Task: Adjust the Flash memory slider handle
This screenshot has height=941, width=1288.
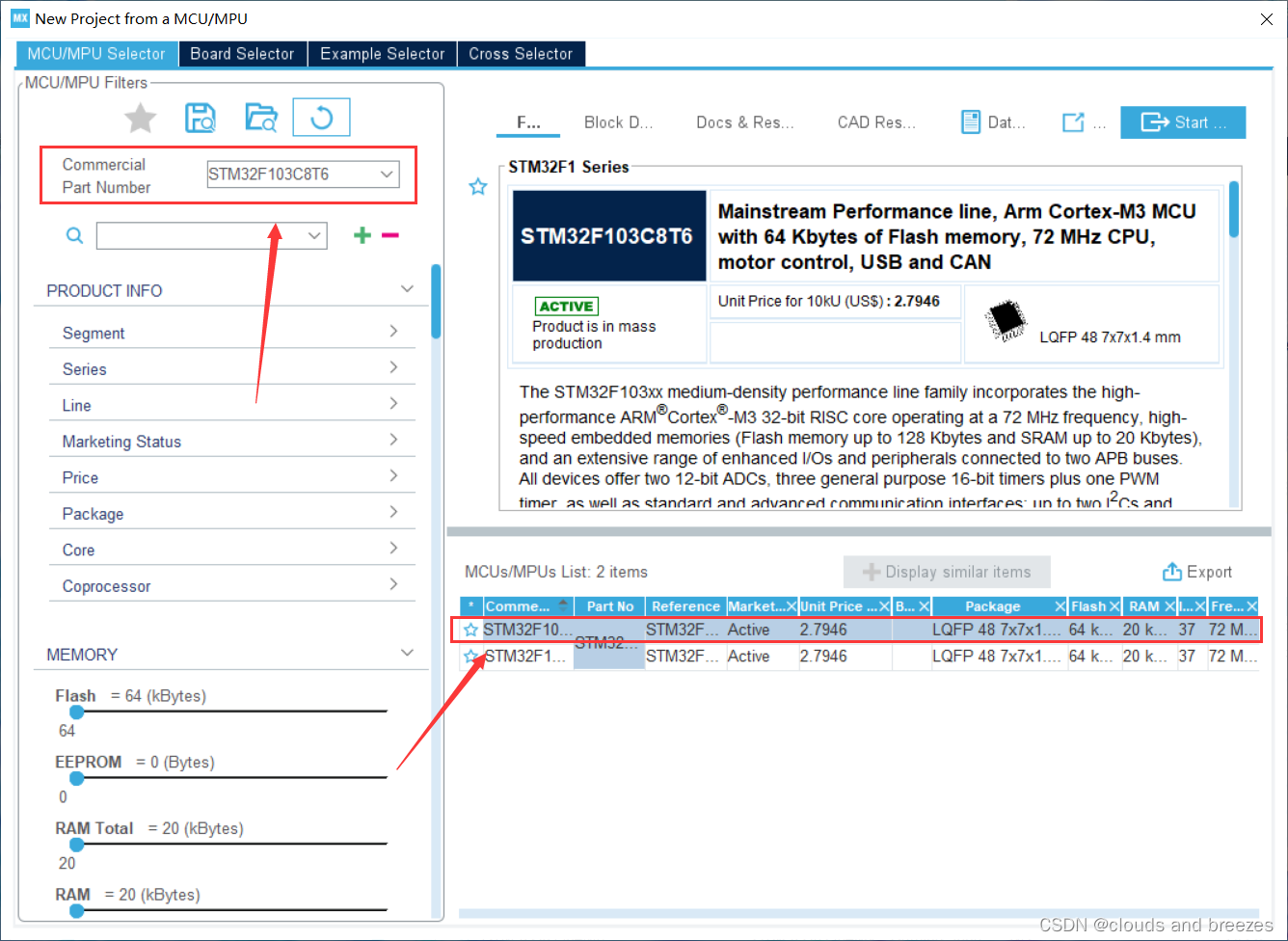Action: click(x=77, y=712)
